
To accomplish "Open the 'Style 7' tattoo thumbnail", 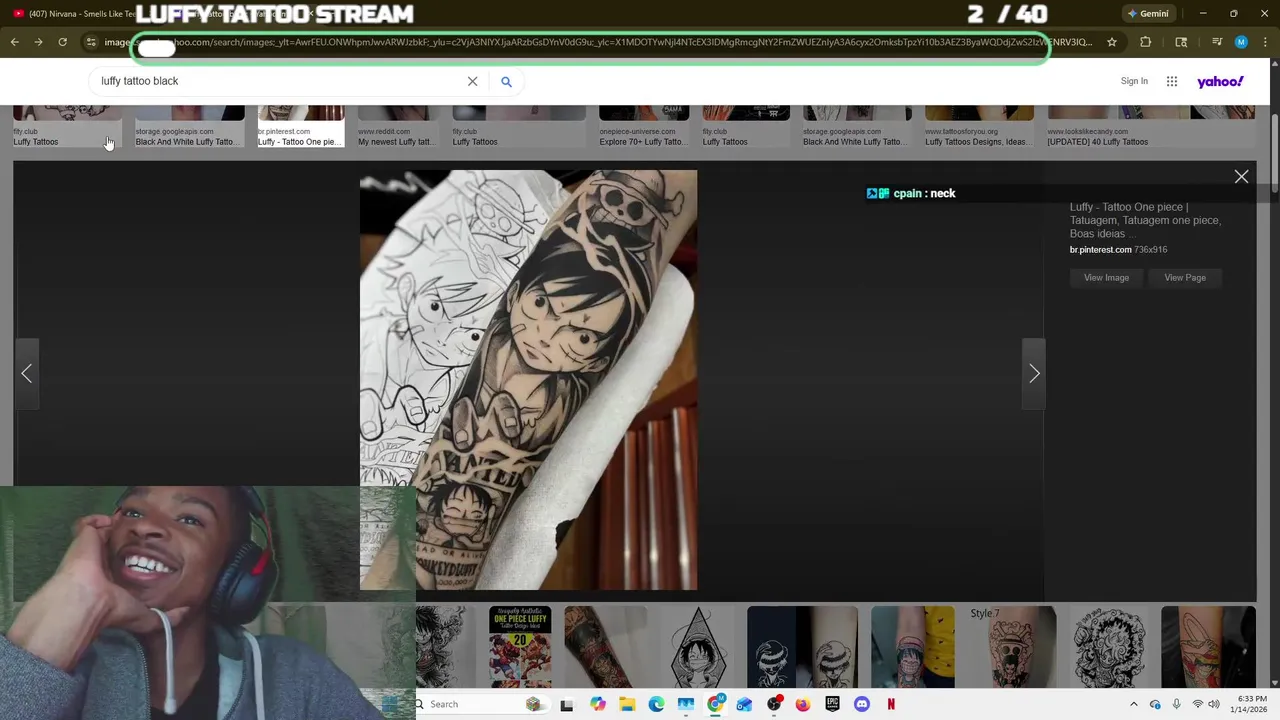I will click(x=1012, y=647).
